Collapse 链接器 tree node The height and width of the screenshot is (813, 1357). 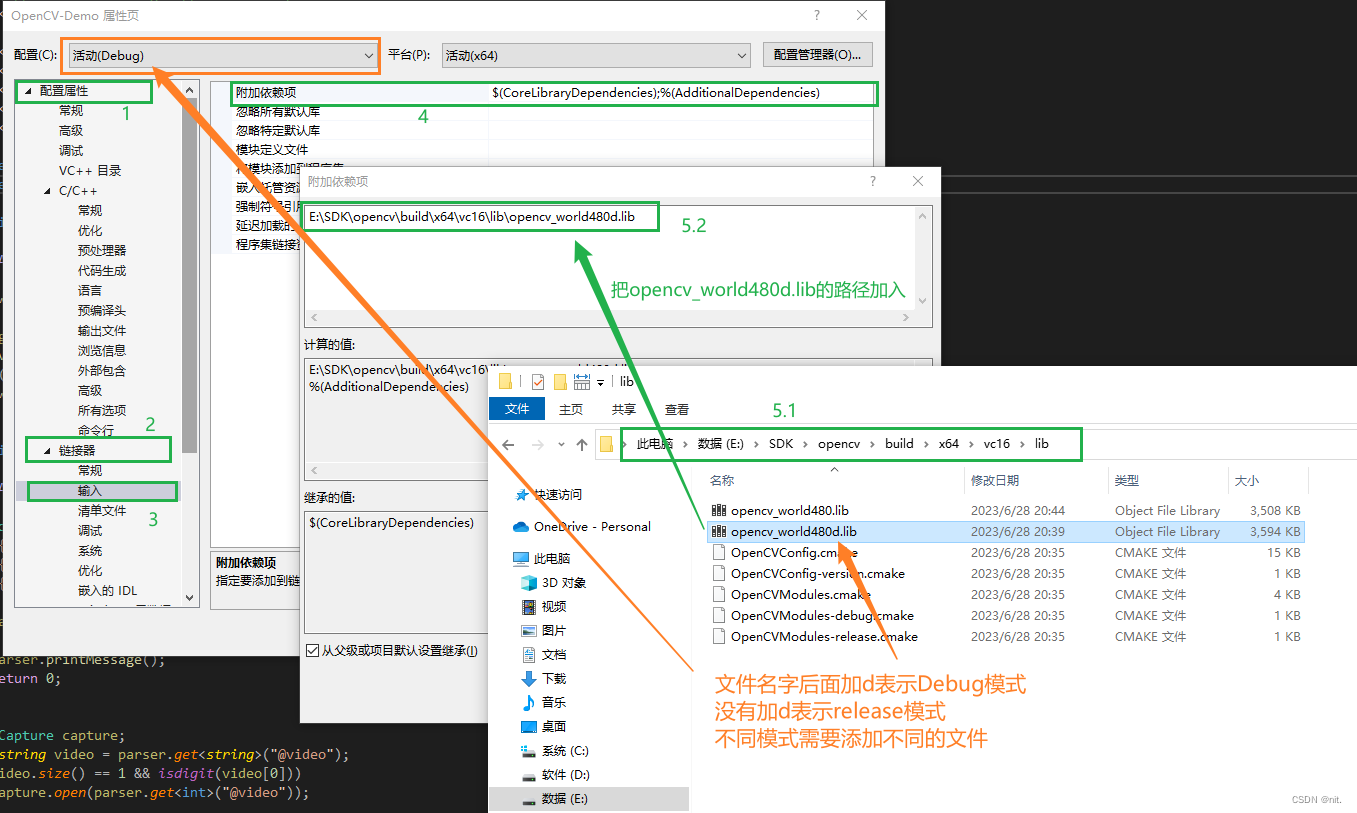point(47,451)
